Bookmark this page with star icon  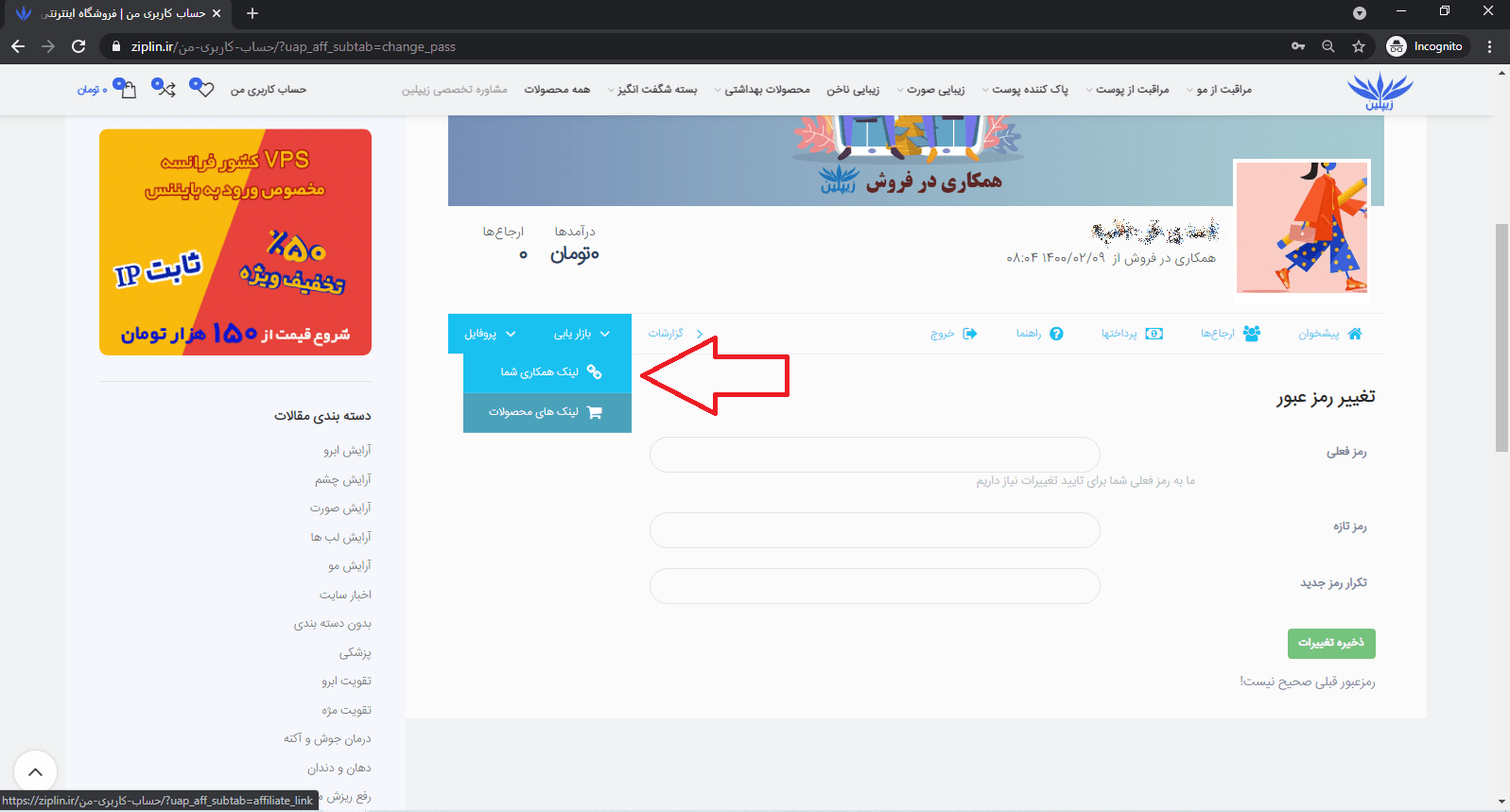pyautogui.click(x=1359, y=46)
